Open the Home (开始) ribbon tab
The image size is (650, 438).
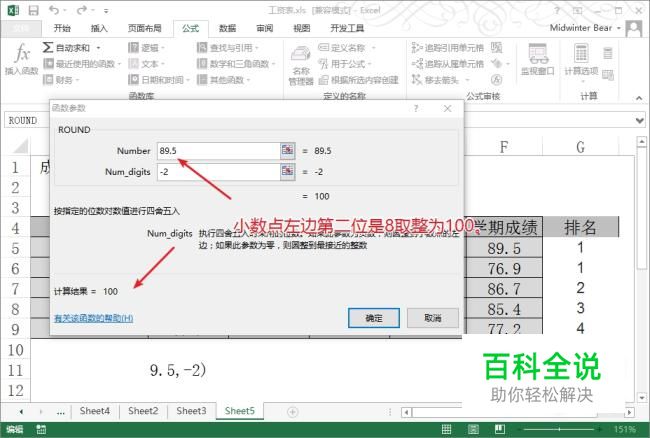tap(62, 28)
